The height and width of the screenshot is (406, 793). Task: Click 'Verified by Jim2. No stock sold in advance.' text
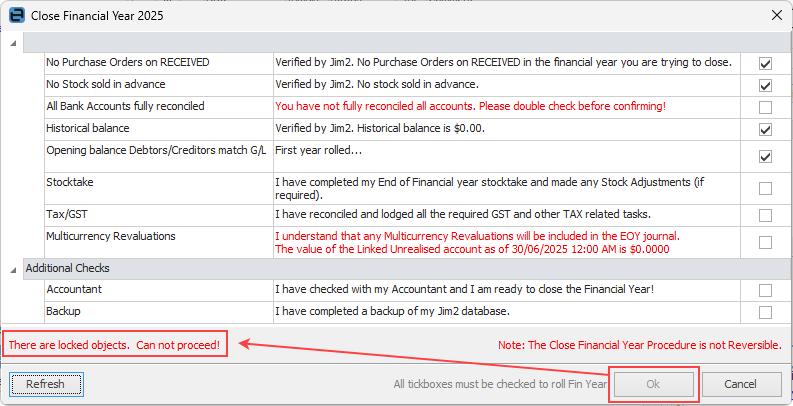pos(377,84)
